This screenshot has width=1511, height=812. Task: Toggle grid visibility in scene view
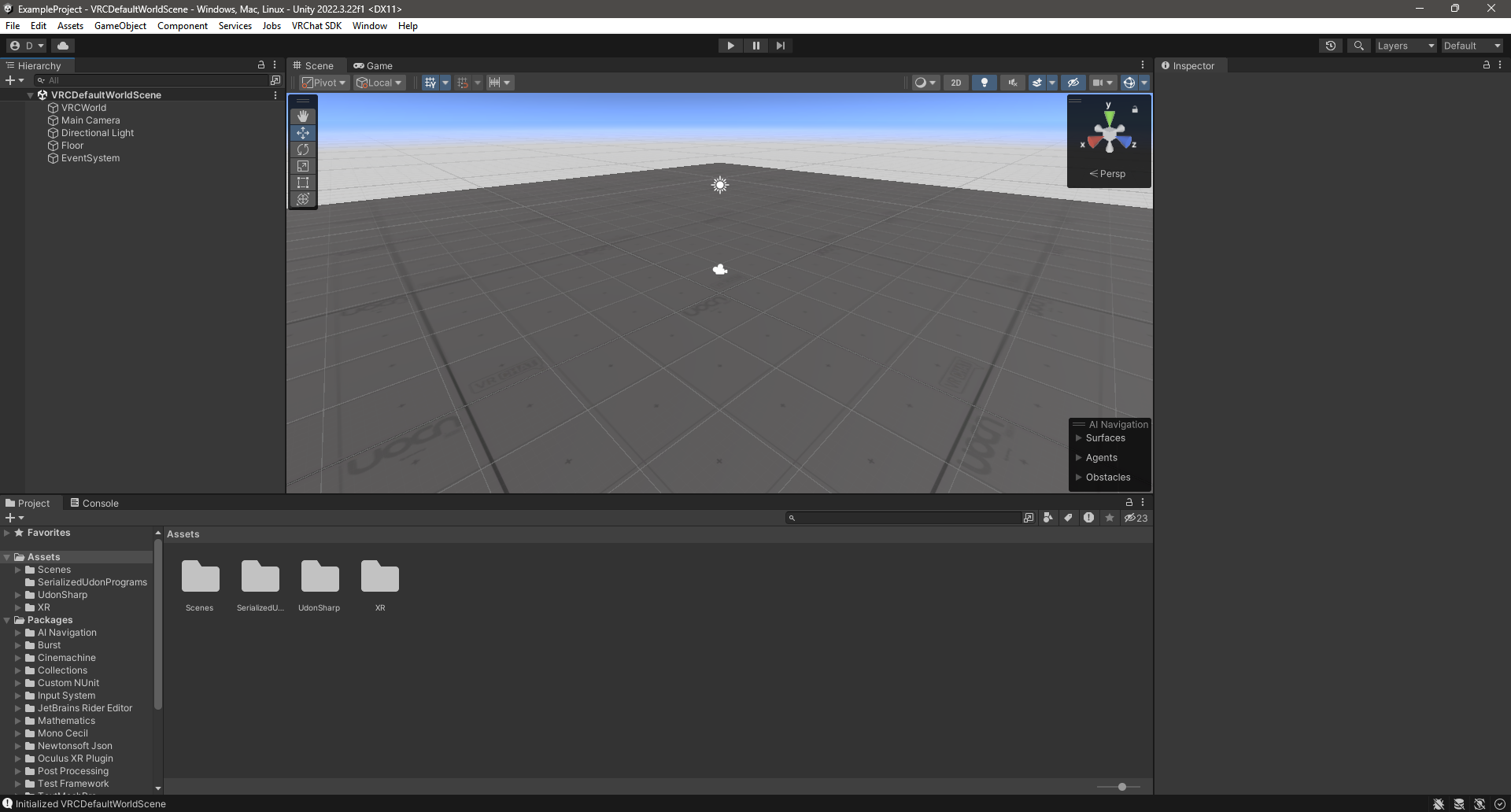click(430, 83)
